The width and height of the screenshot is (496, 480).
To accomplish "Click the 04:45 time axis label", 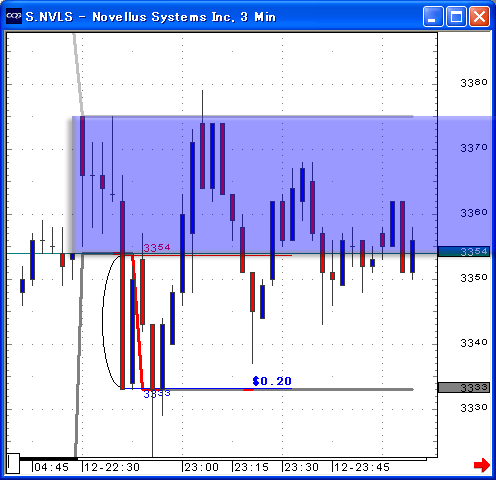I will [52, 467].
